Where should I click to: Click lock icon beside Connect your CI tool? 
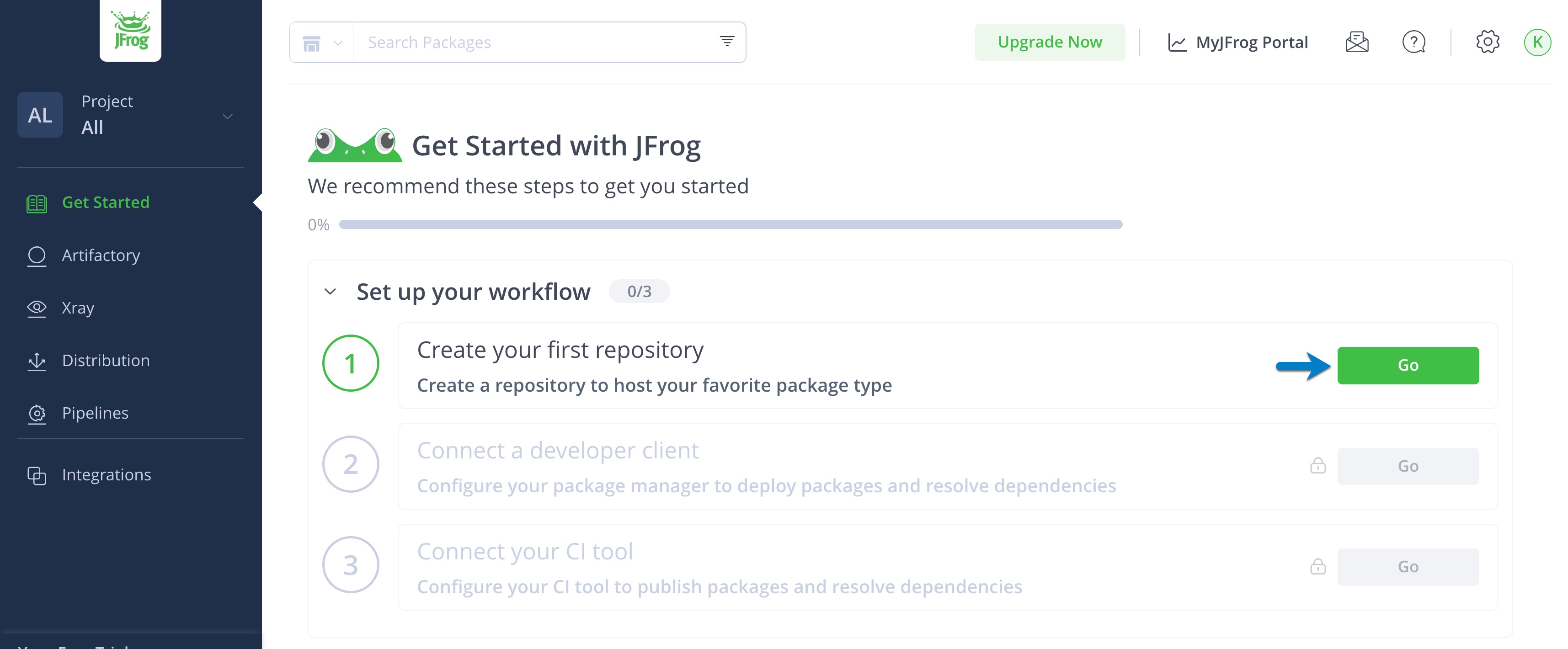tap(1318, 567)
